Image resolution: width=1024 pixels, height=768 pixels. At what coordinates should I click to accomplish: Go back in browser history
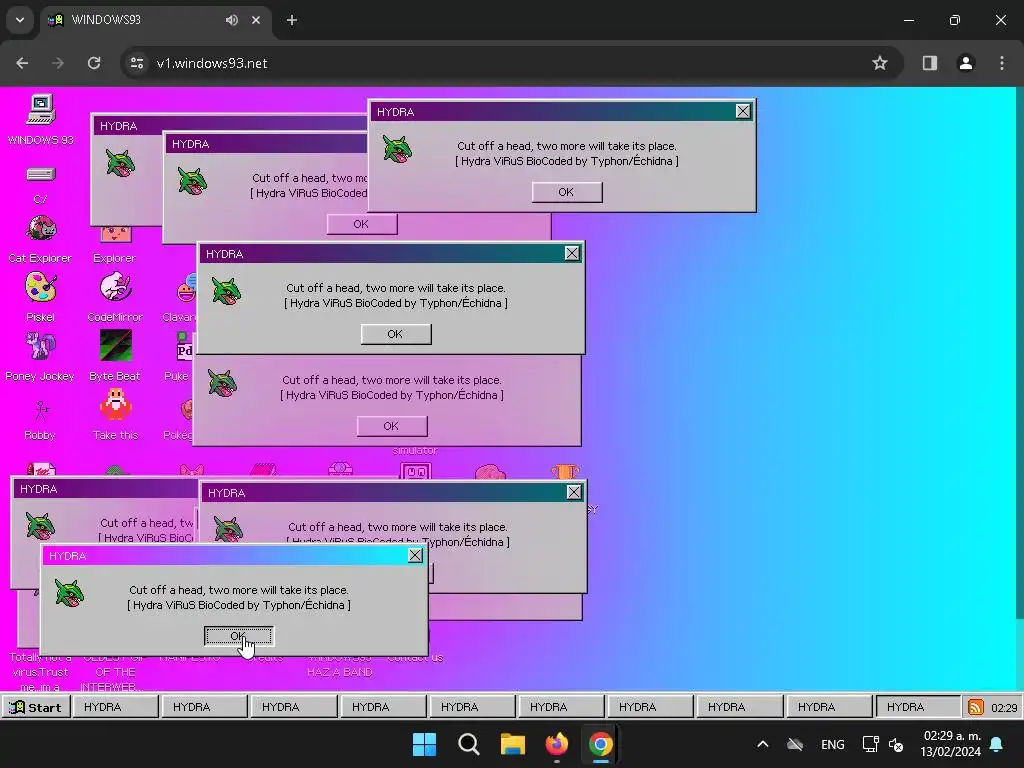click(x=22, y=63)
